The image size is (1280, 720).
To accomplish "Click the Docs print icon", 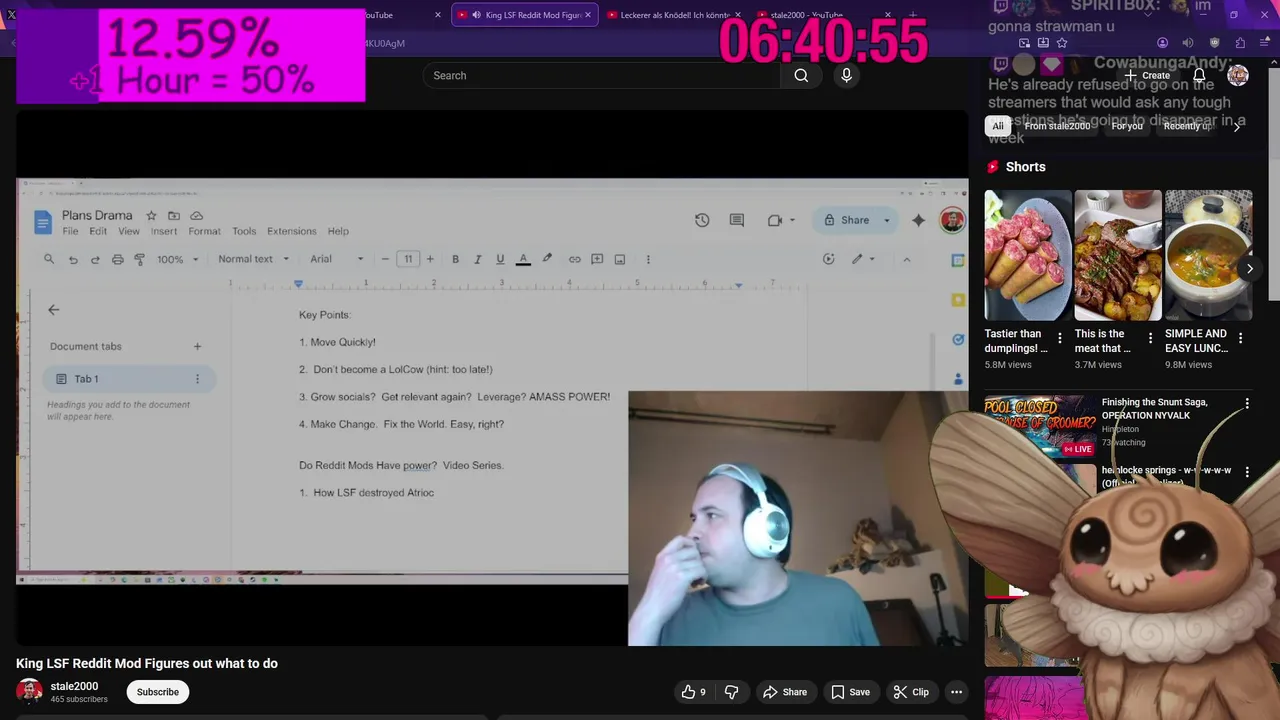I will (x=118, y=259).
